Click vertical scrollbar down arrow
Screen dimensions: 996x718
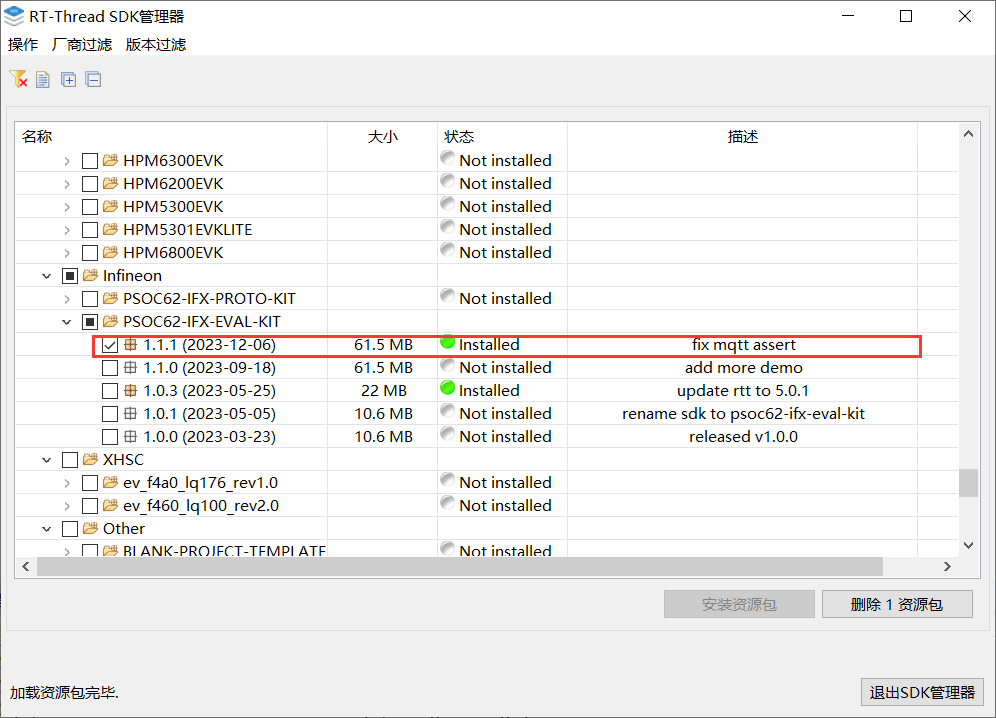tap(968, 545)
